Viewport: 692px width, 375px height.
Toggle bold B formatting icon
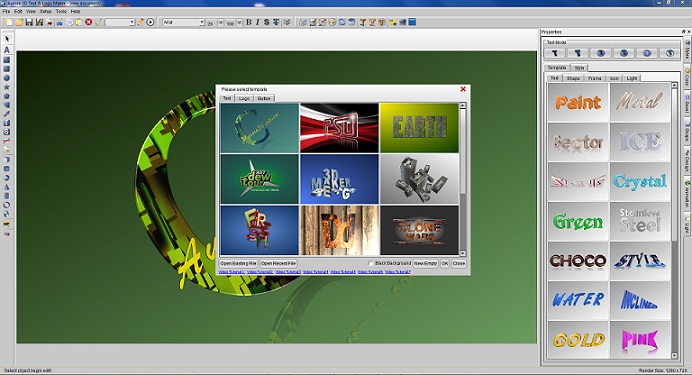click(248, 22)
